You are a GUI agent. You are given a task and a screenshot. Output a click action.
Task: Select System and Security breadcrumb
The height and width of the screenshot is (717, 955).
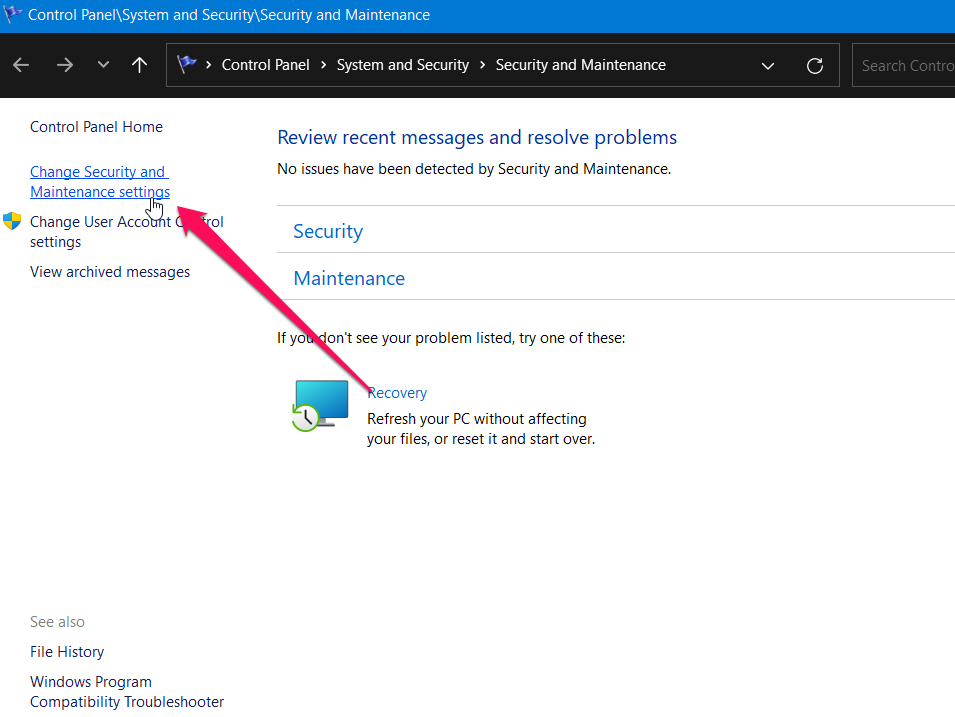coord(403,65)
